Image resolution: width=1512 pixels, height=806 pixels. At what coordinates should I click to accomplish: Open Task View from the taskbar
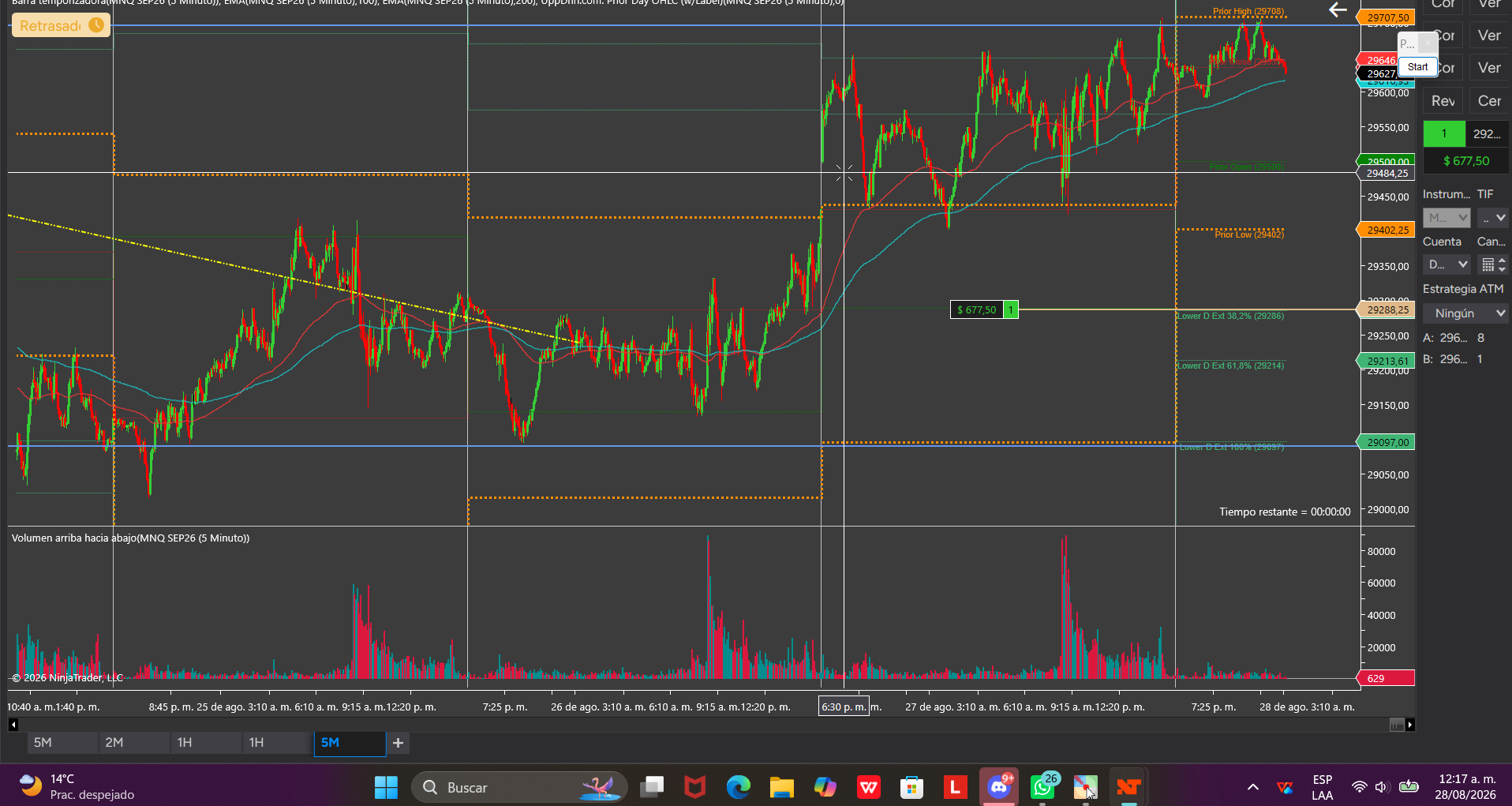point(652,787)
